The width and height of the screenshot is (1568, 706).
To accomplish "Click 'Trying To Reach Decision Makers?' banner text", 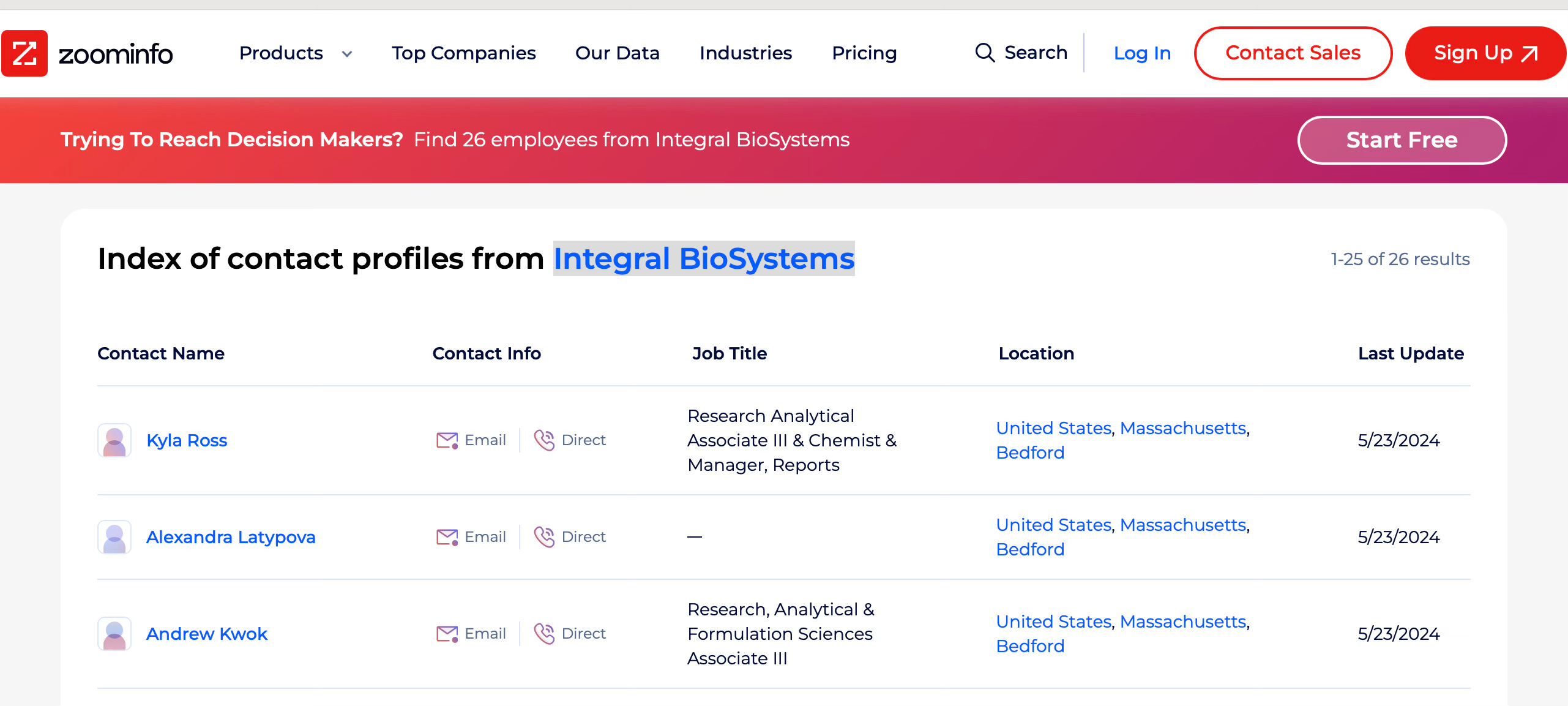I will 231,140.
